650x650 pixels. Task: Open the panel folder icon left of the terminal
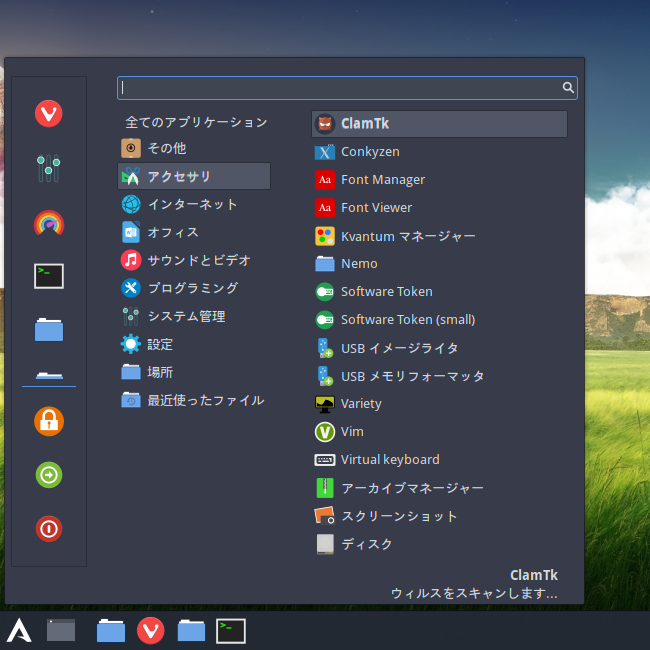(x=191, y=631)
